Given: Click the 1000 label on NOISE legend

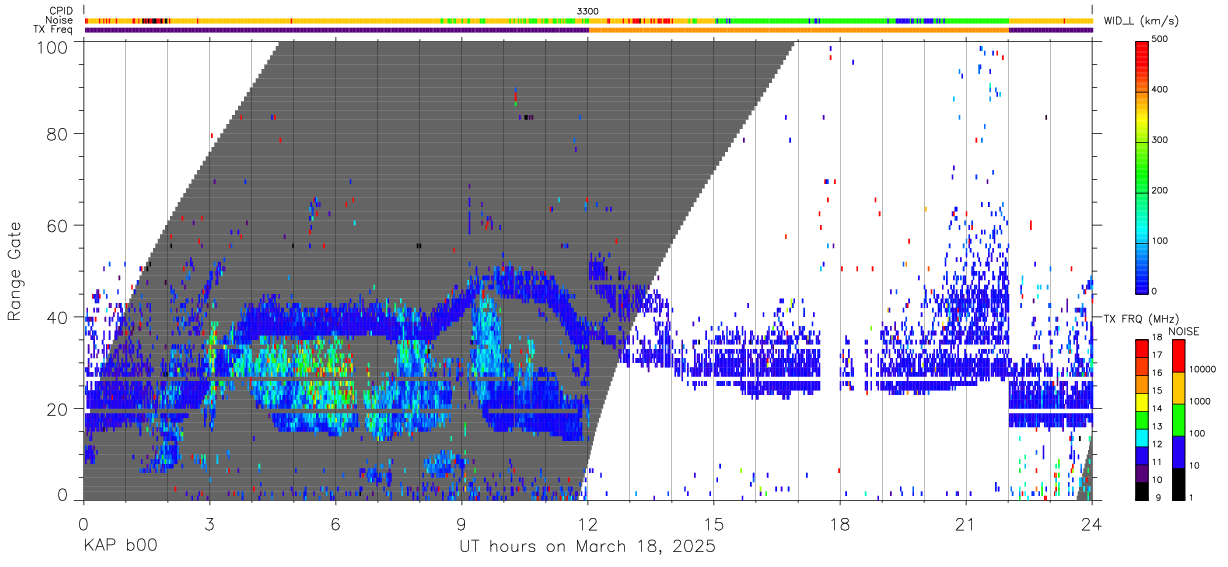Looking at the screenshot, I should coord(1200,403).
